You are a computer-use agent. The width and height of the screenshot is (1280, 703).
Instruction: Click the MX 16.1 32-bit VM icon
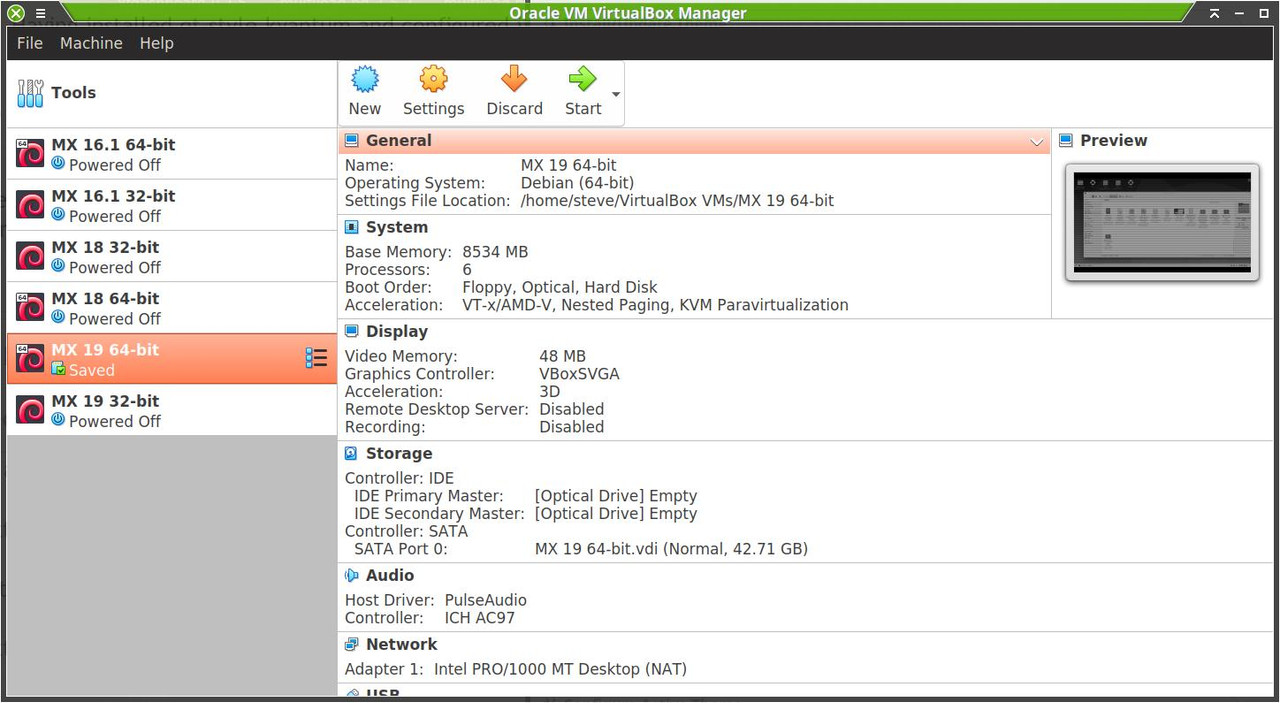[x=30, y=205]
